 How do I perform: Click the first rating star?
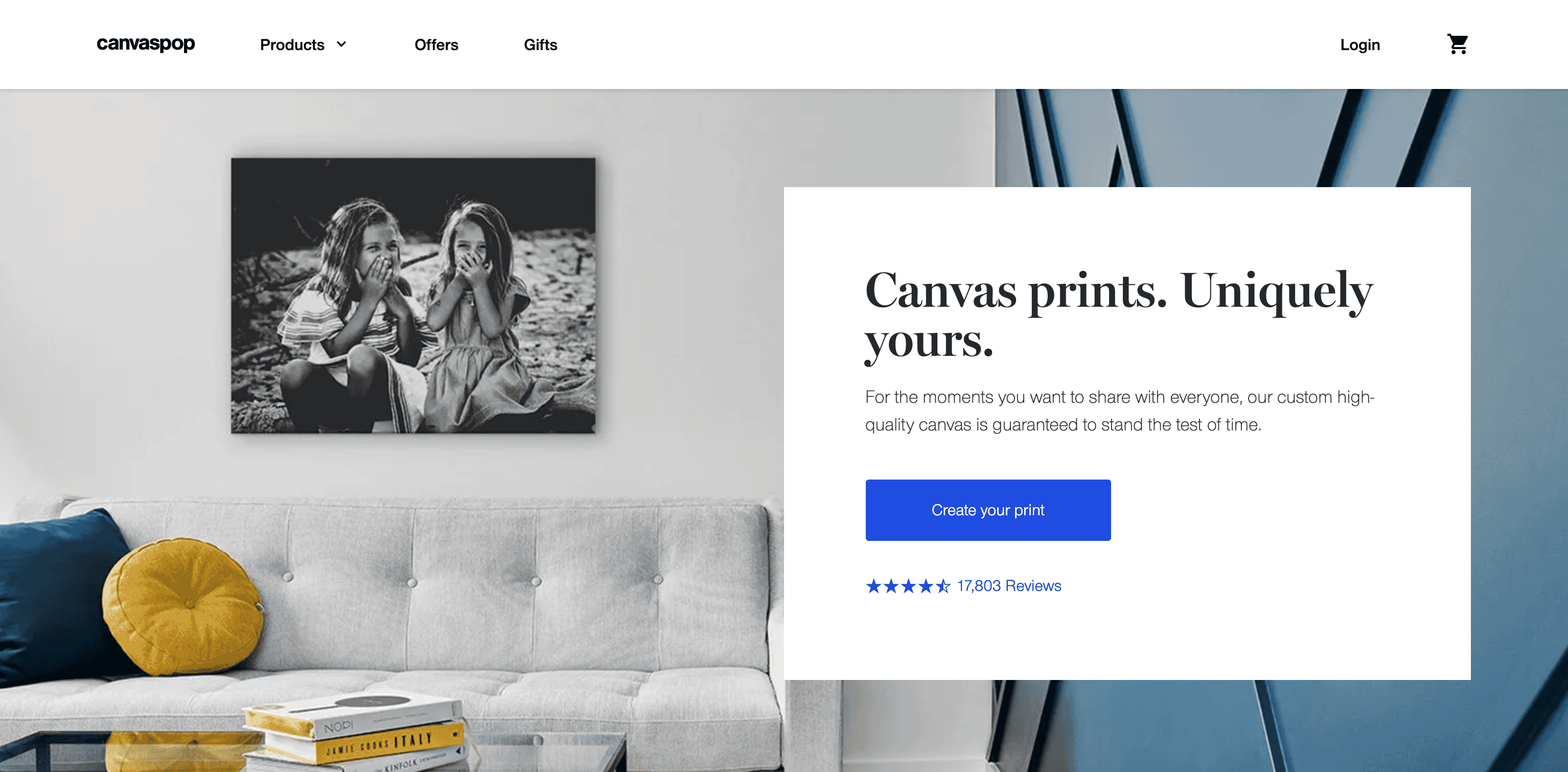pyautogui.click(x=873, y=586)
